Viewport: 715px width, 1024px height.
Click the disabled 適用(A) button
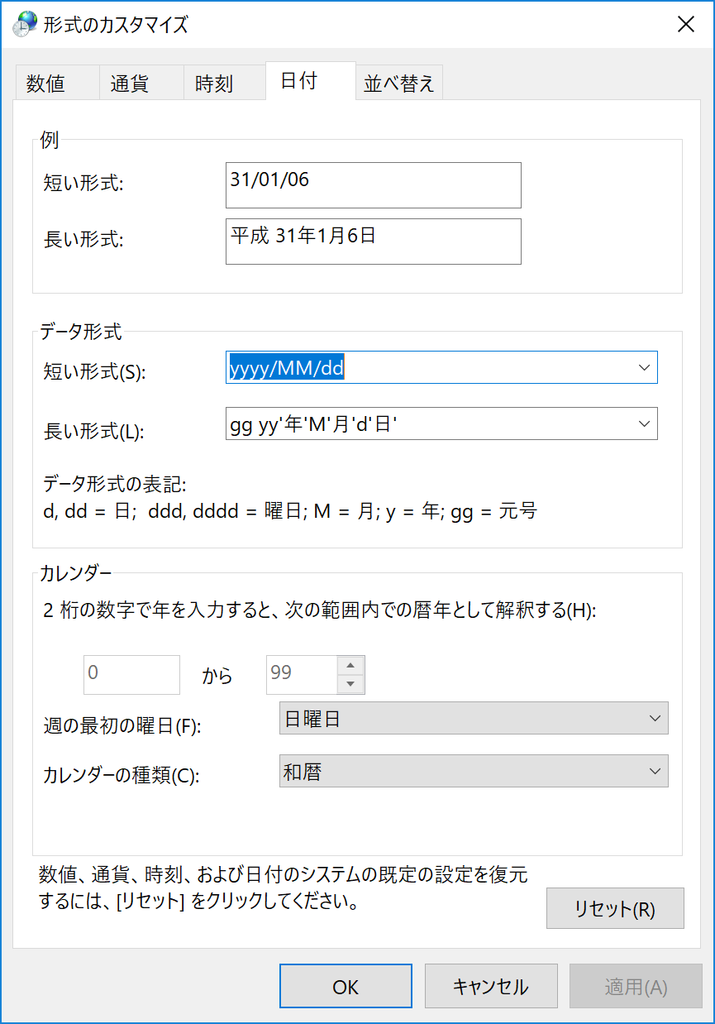click(x=636, y=985)
